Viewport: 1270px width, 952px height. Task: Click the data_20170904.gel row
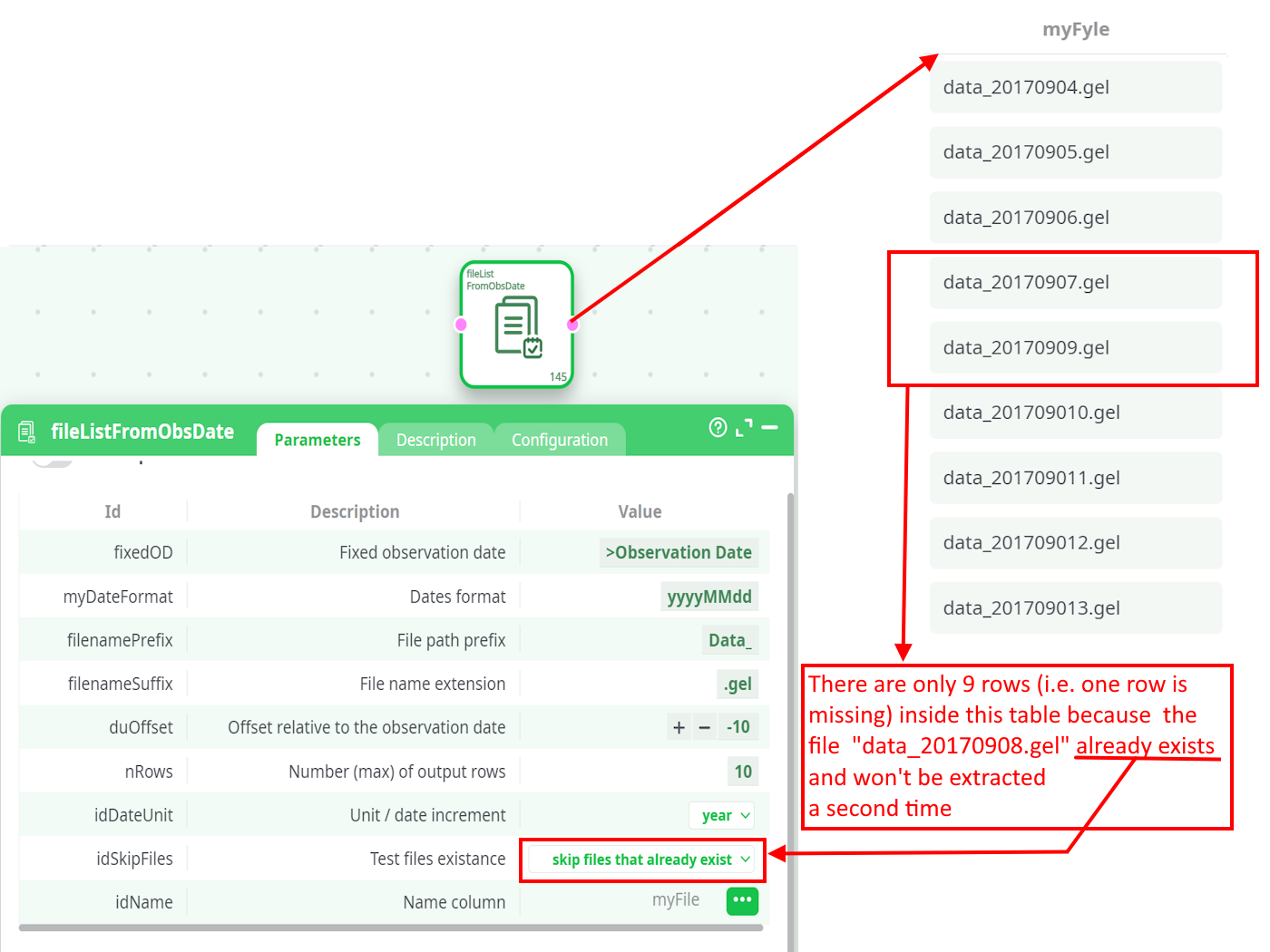tap(1075, 87)
